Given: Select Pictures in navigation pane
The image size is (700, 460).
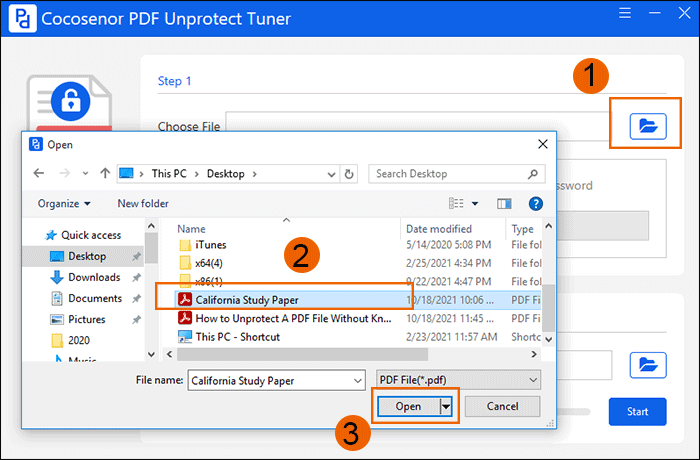Looking at the screenshot, I should tap(78, 319).
